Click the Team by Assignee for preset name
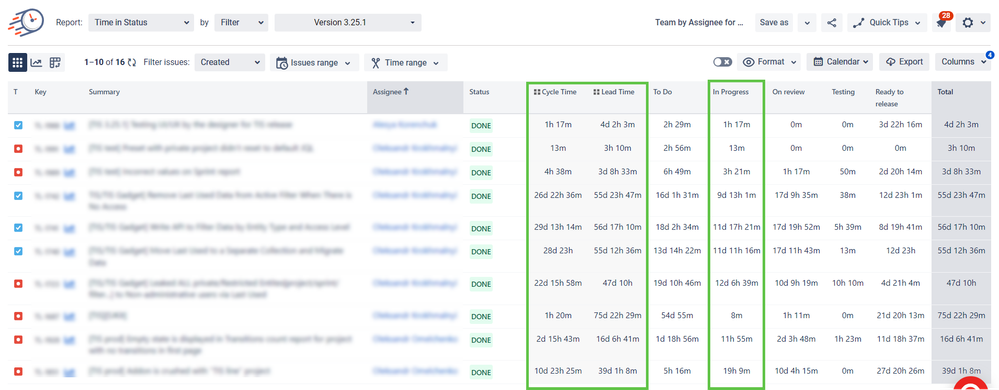This screenshot has height=390, width=999. pos(699,22)
